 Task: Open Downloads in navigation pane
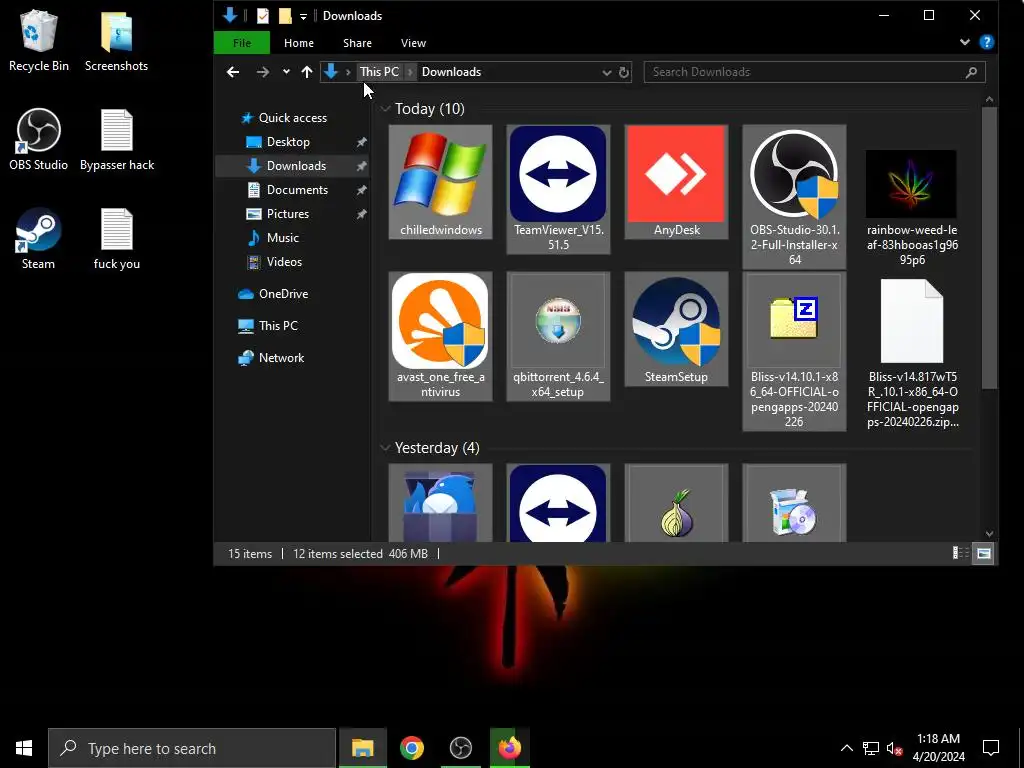[296, 166]
